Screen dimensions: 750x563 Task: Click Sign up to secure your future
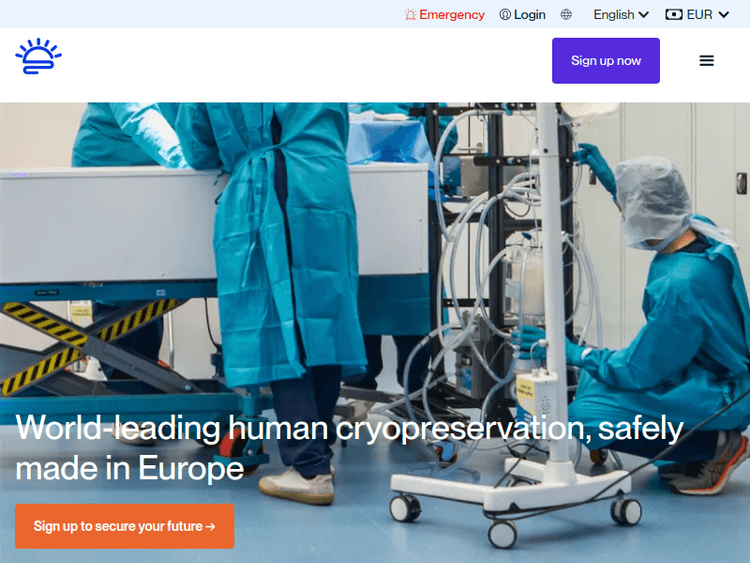tap(124, 526)
